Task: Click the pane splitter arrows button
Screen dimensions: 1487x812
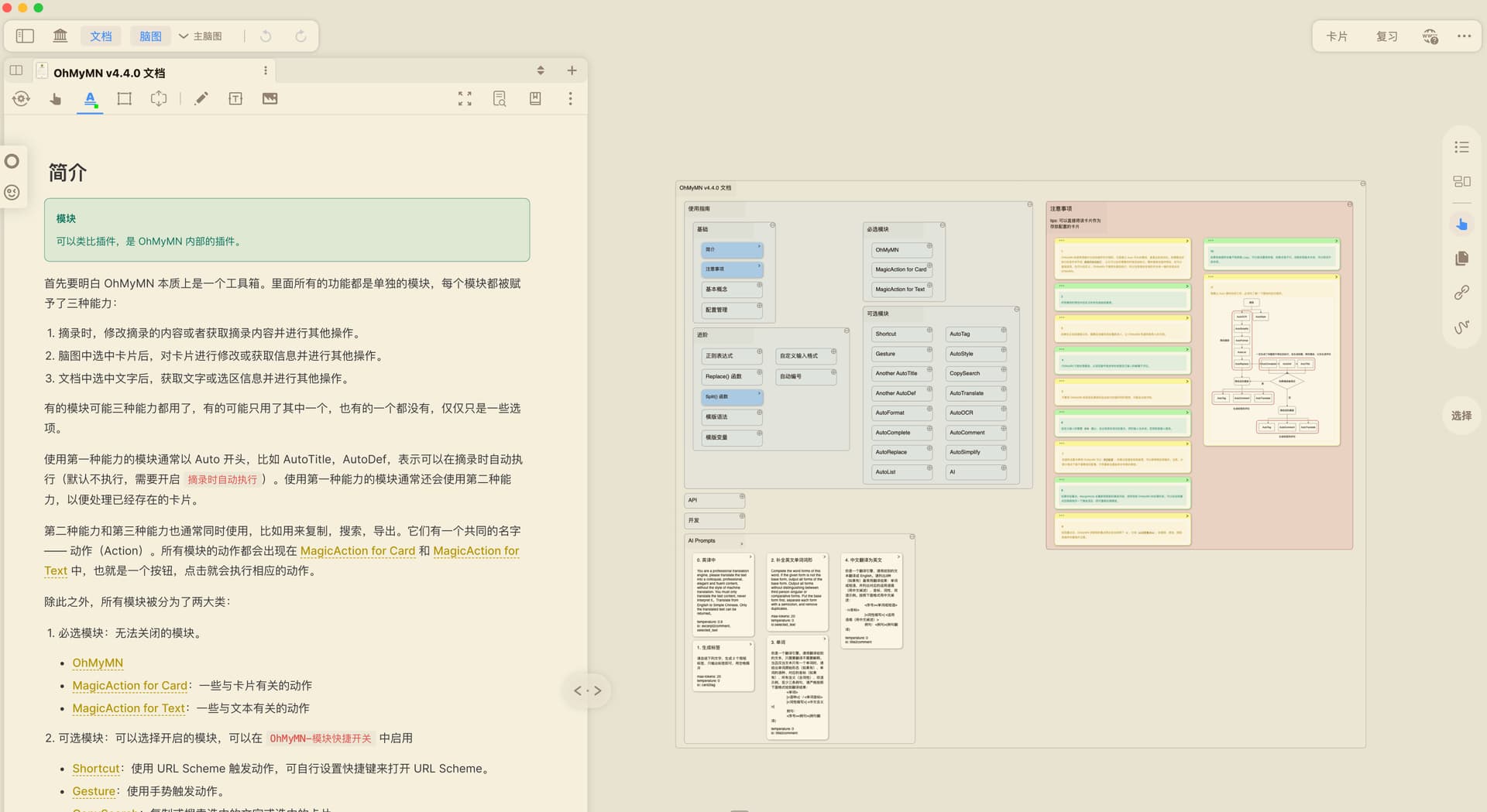Action: click(x=588, y=690)
